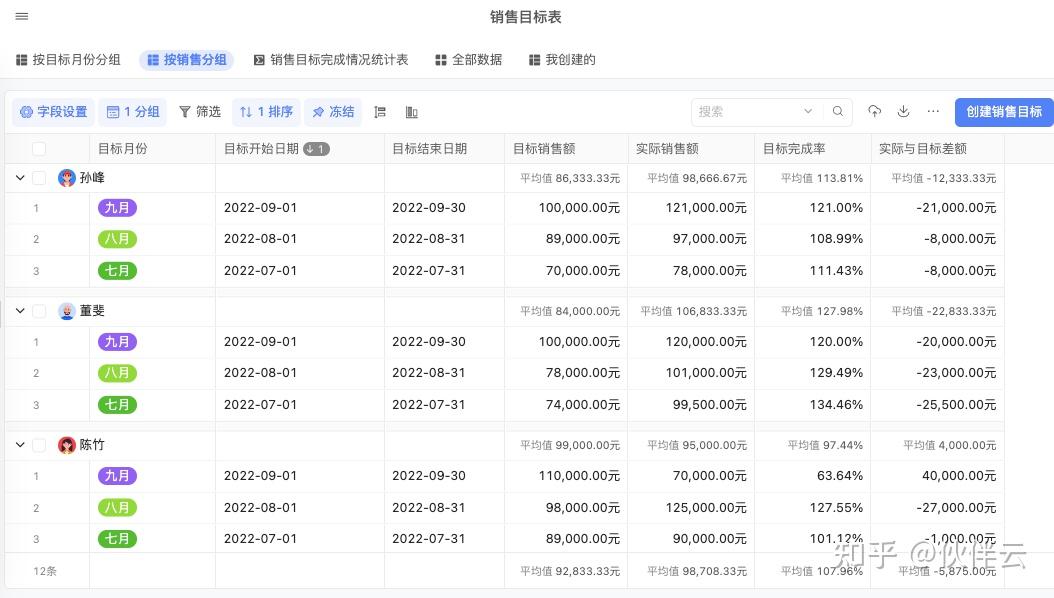Click the 九月 tag in 陈竹's group
The image size is (1054, 598).
(x=118, y=476)
